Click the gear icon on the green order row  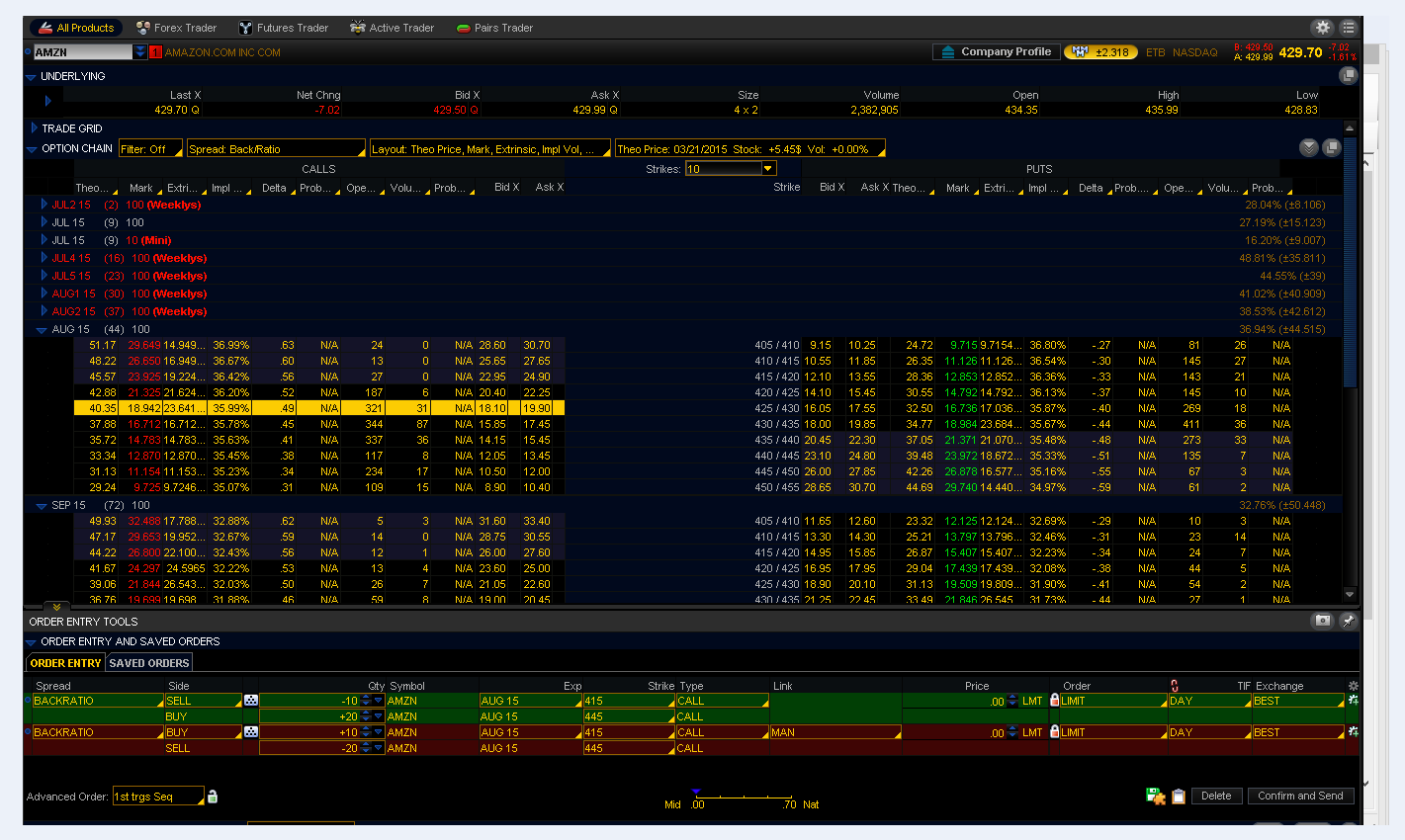[1353, 701]
